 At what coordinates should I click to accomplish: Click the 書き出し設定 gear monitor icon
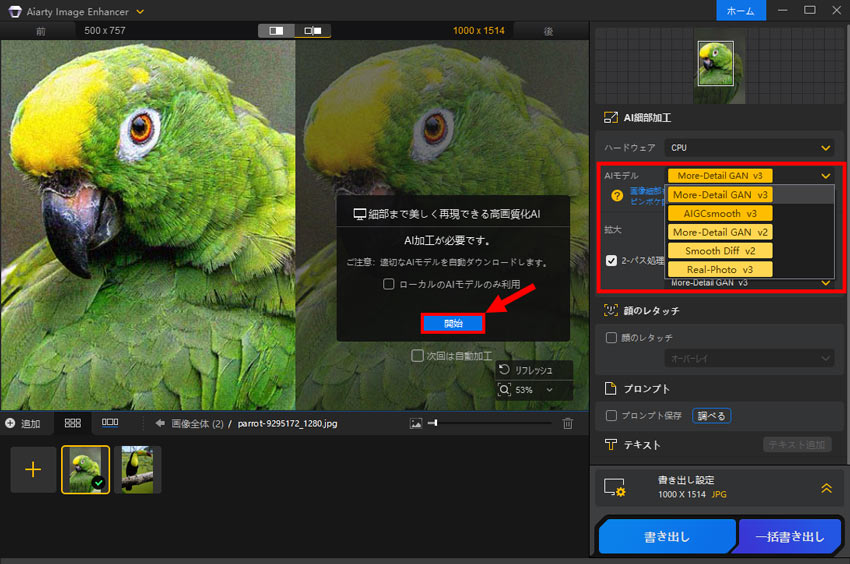point(615,487)
